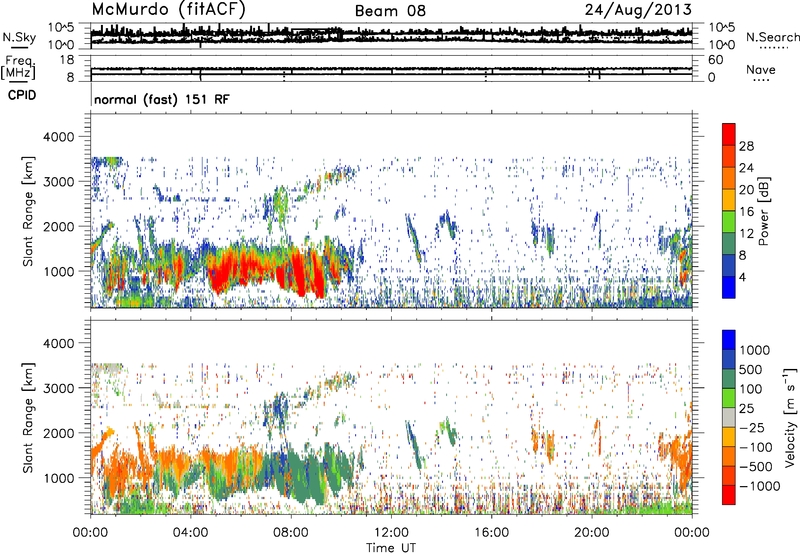This screenshot has width=800, height=554.
Task: Click the Power [dB] colorbar title
Action: 763,211
